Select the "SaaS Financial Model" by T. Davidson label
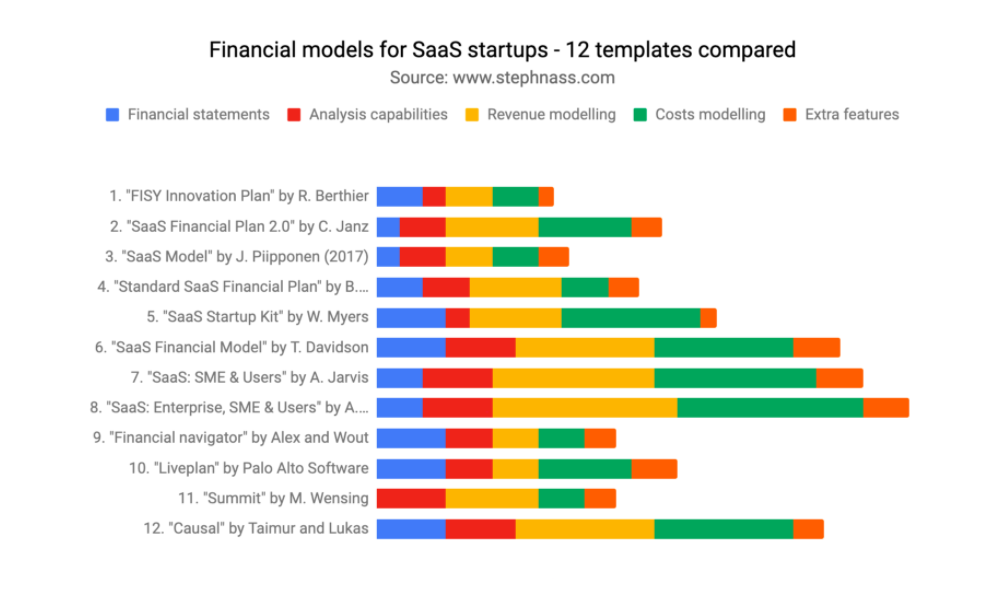 (x=232, y=347)
